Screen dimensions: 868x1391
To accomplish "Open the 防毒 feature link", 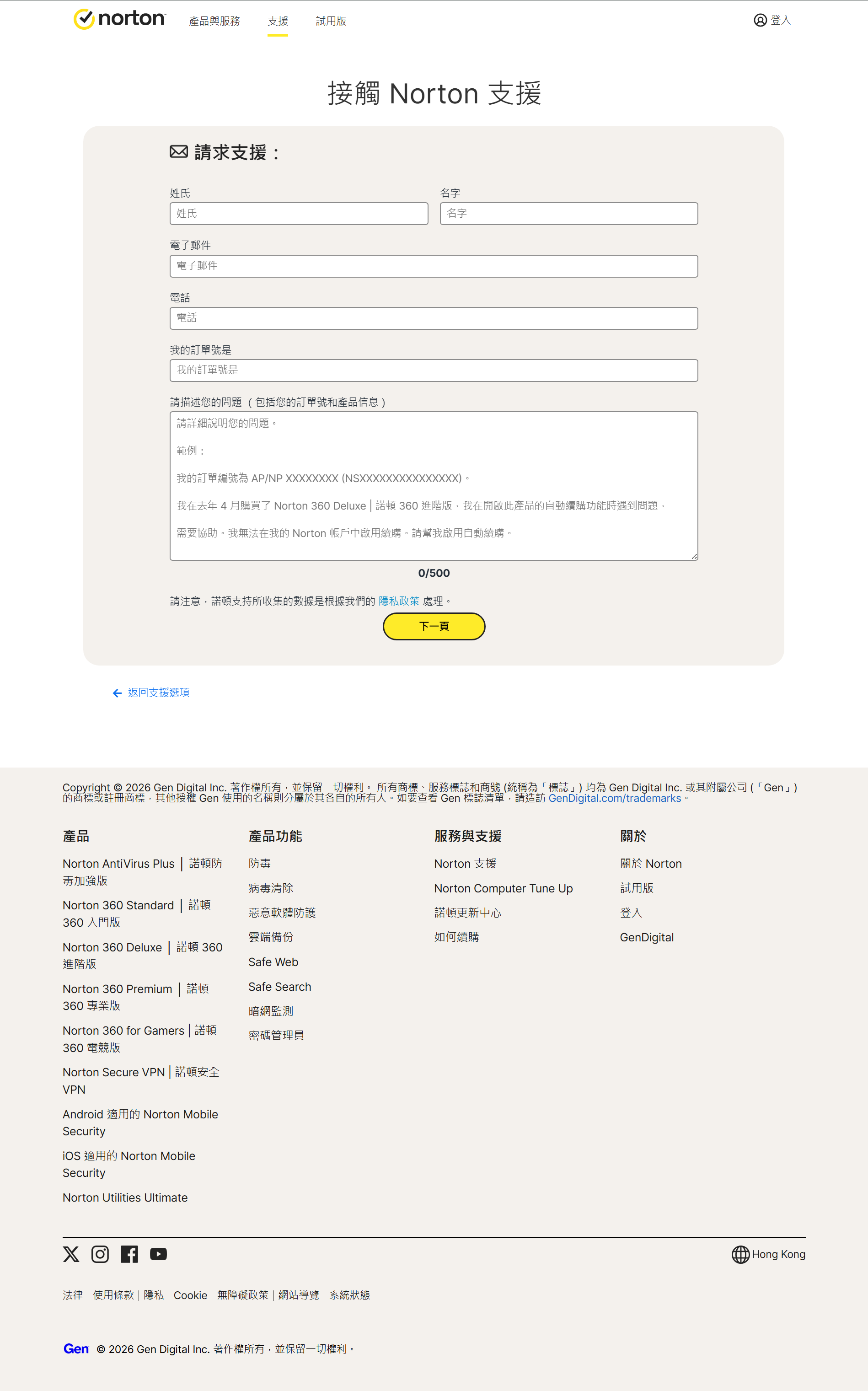I will pyautogui.click(x=259, y=864).
